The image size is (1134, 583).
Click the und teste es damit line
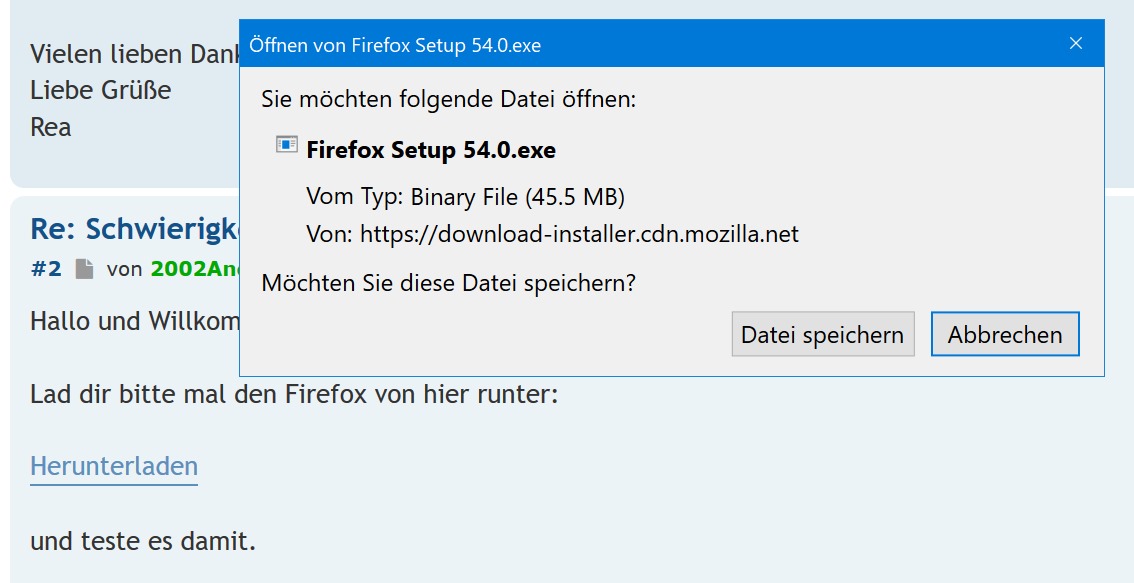click(x=143, y=542)
